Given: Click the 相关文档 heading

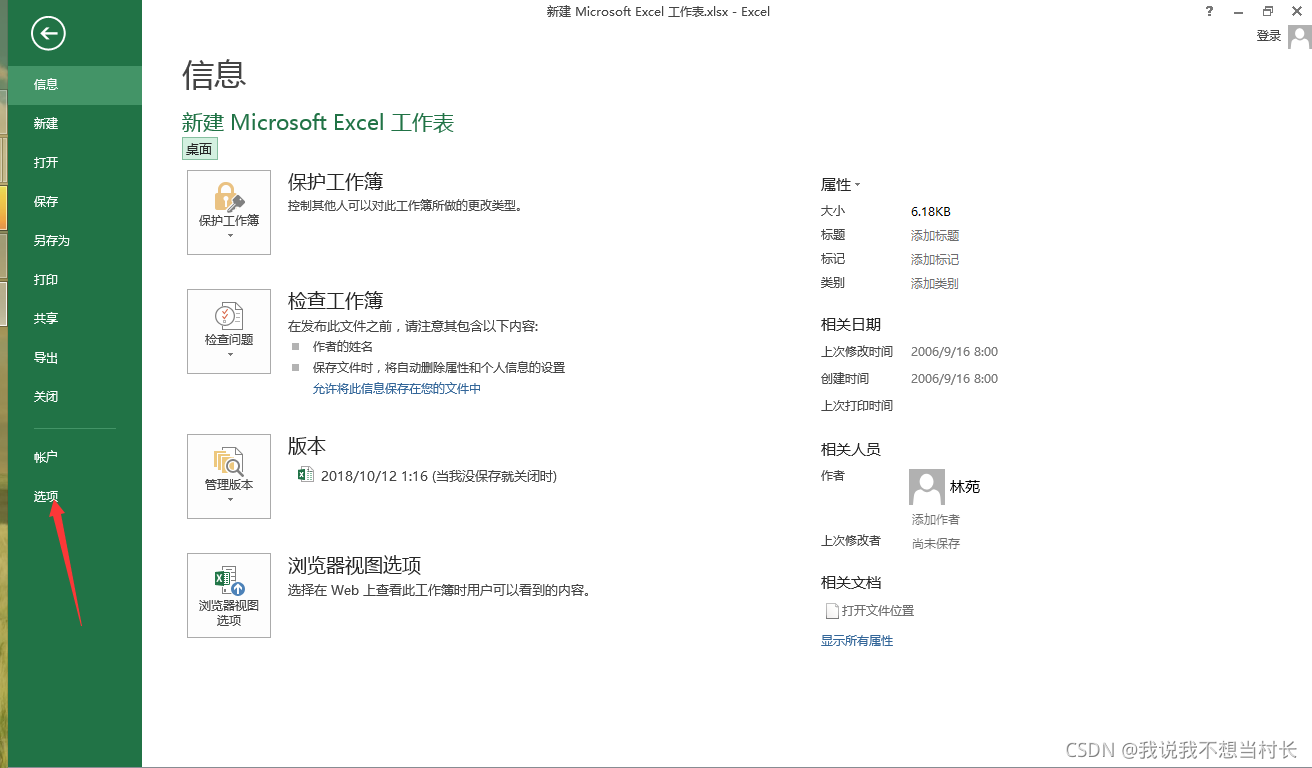Looking at the screenshot, I should point(851,583).
